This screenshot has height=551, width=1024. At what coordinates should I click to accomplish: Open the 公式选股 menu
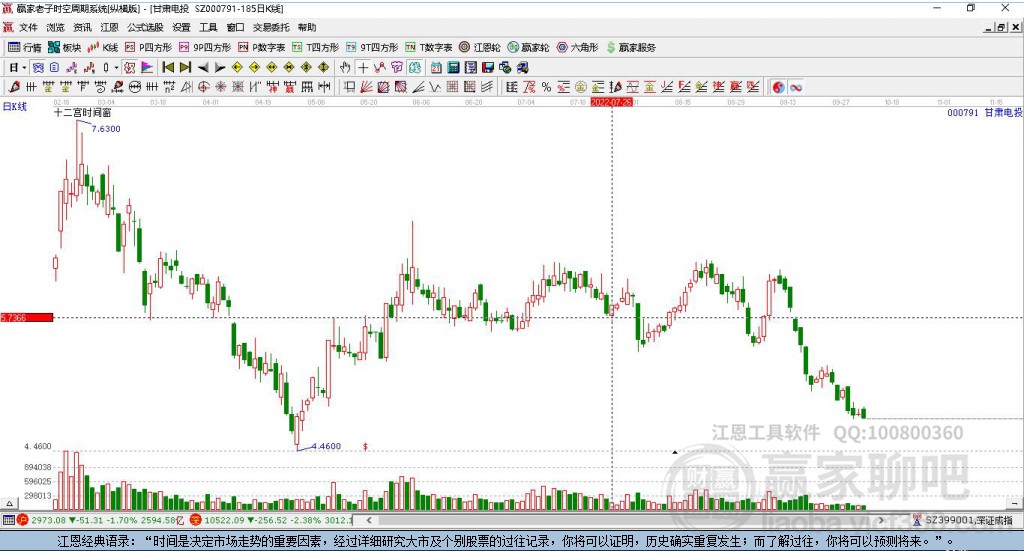(x=145, y=27)
